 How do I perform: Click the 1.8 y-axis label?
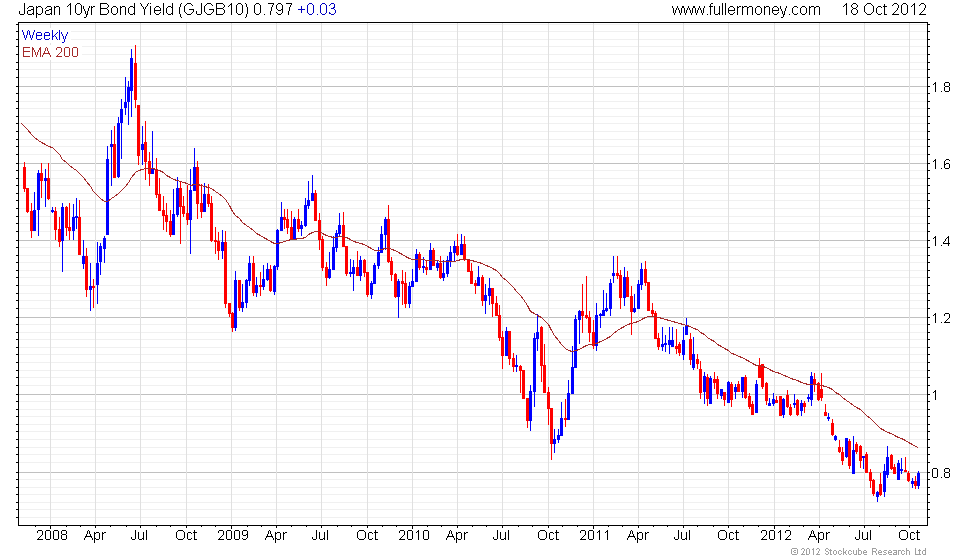(941, 88)
